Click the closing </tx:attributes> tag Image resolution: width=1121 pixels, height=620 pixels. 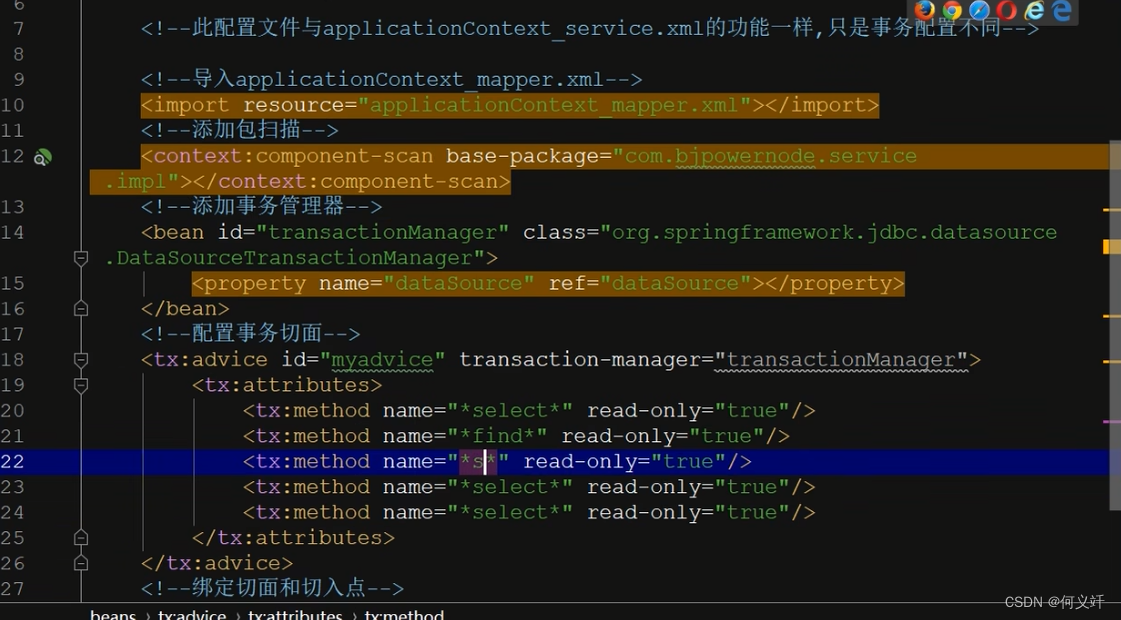tap(293, 538)
